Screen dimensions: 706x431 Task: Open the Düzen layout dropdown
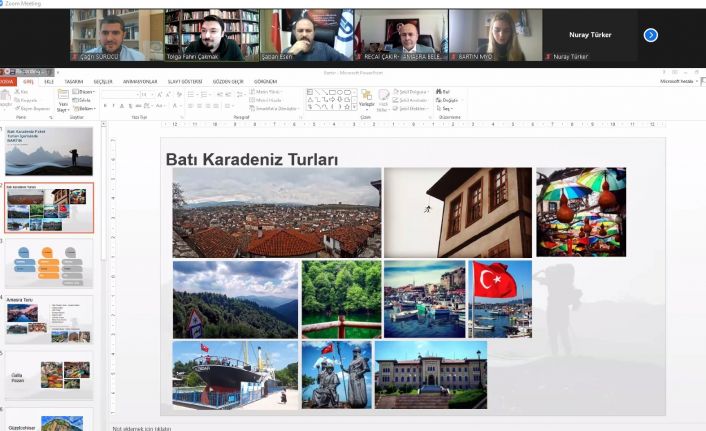pyautogui.click(x=84, y=92)
